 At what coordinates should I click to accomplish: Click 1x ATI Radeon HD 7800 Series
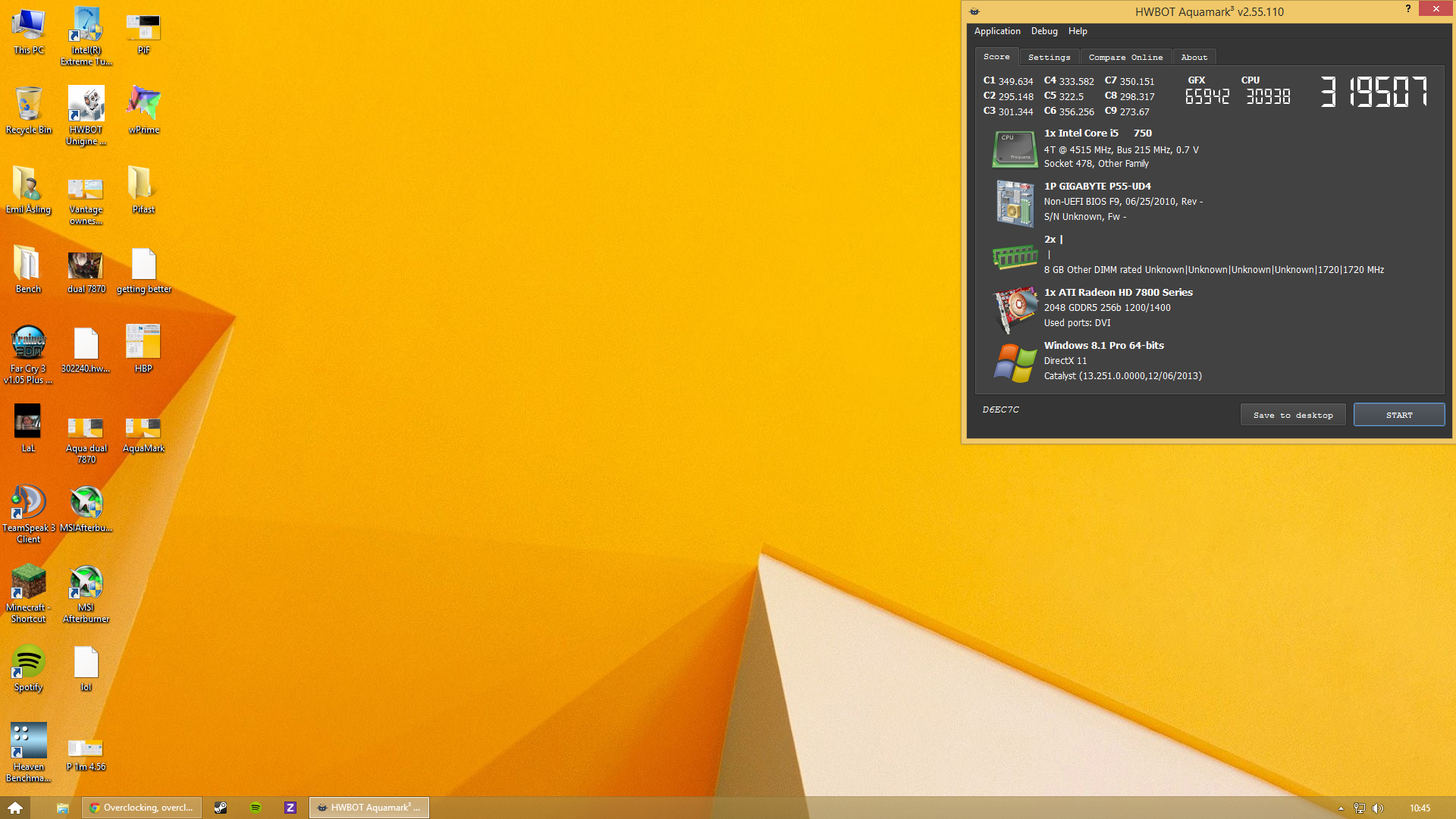point(1118,293)
